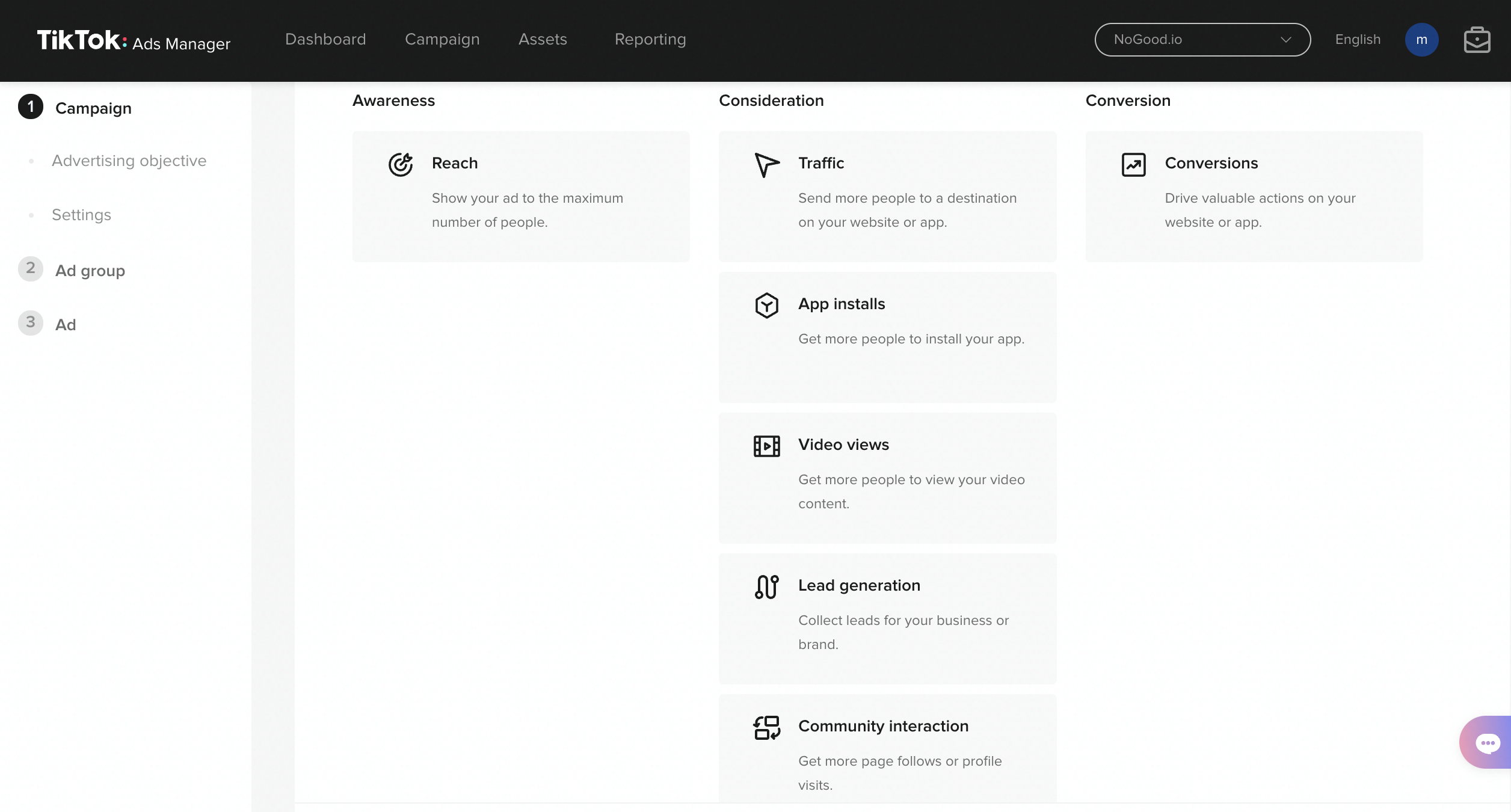
Task: Click the Community interaction icon
Action: (767, 727)
